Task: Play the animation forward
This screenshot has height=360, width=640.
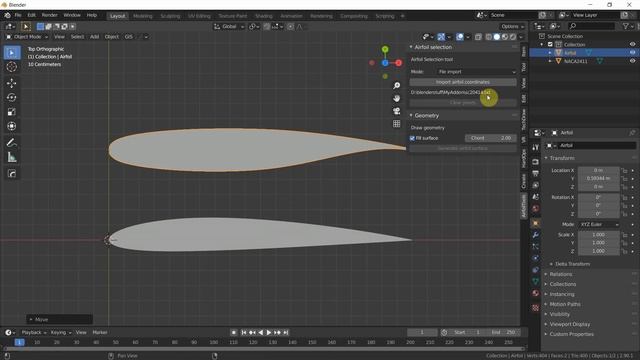Action: pos(269,333)
